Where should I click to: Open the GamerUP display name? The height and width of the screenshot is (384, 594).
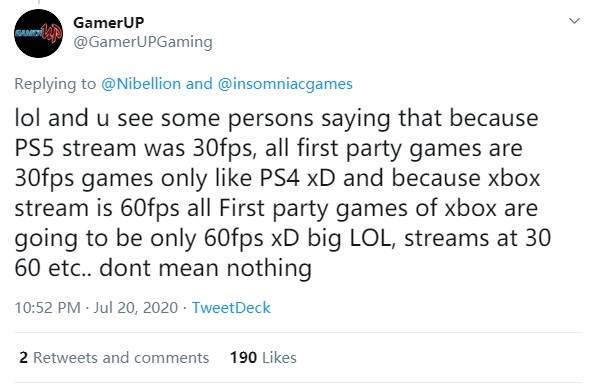(x=108, y=23)
